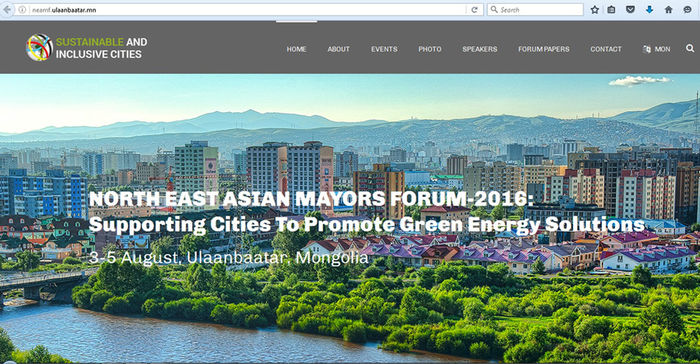Open the site information icon in address bar

[21, 10]
